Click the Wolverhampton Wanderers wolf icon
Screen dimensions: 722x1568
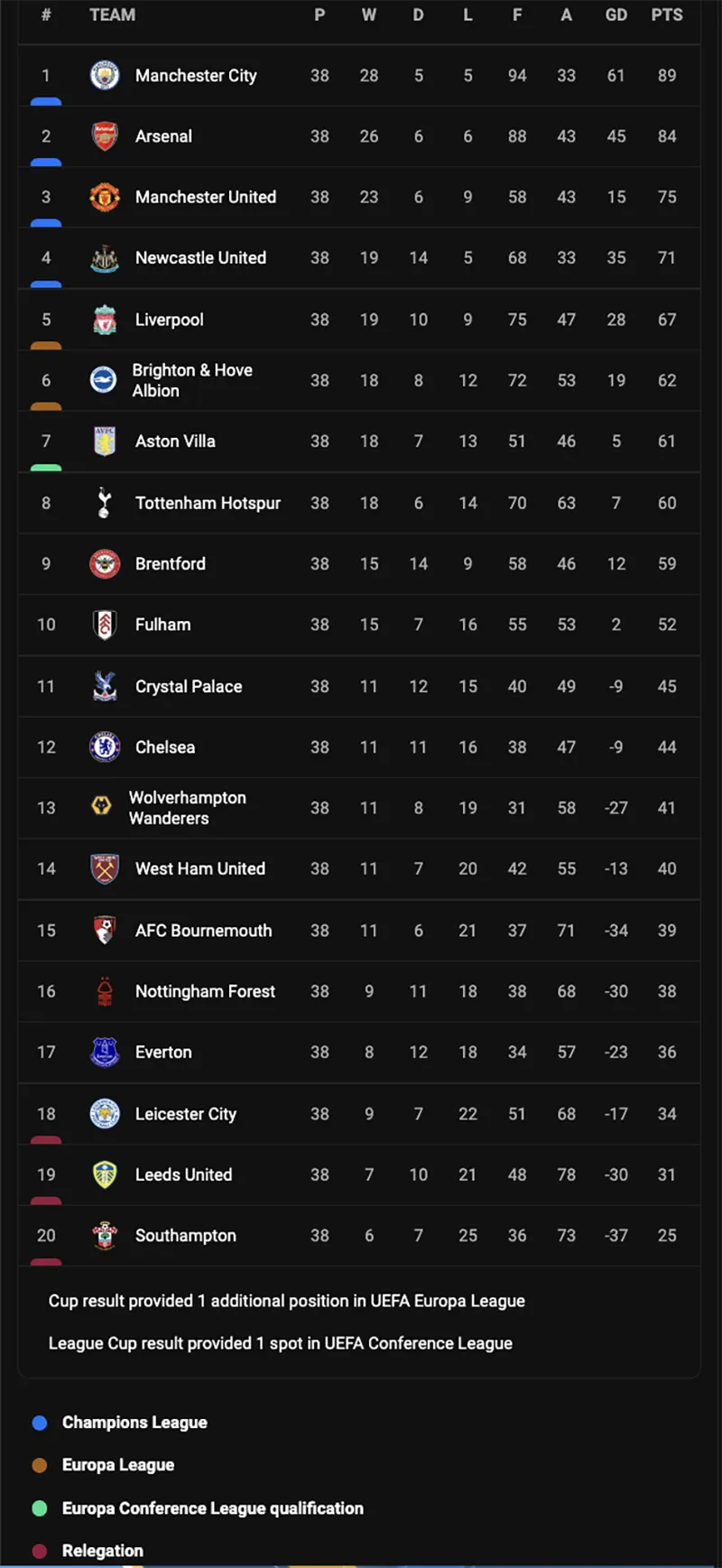pos(102,807)
